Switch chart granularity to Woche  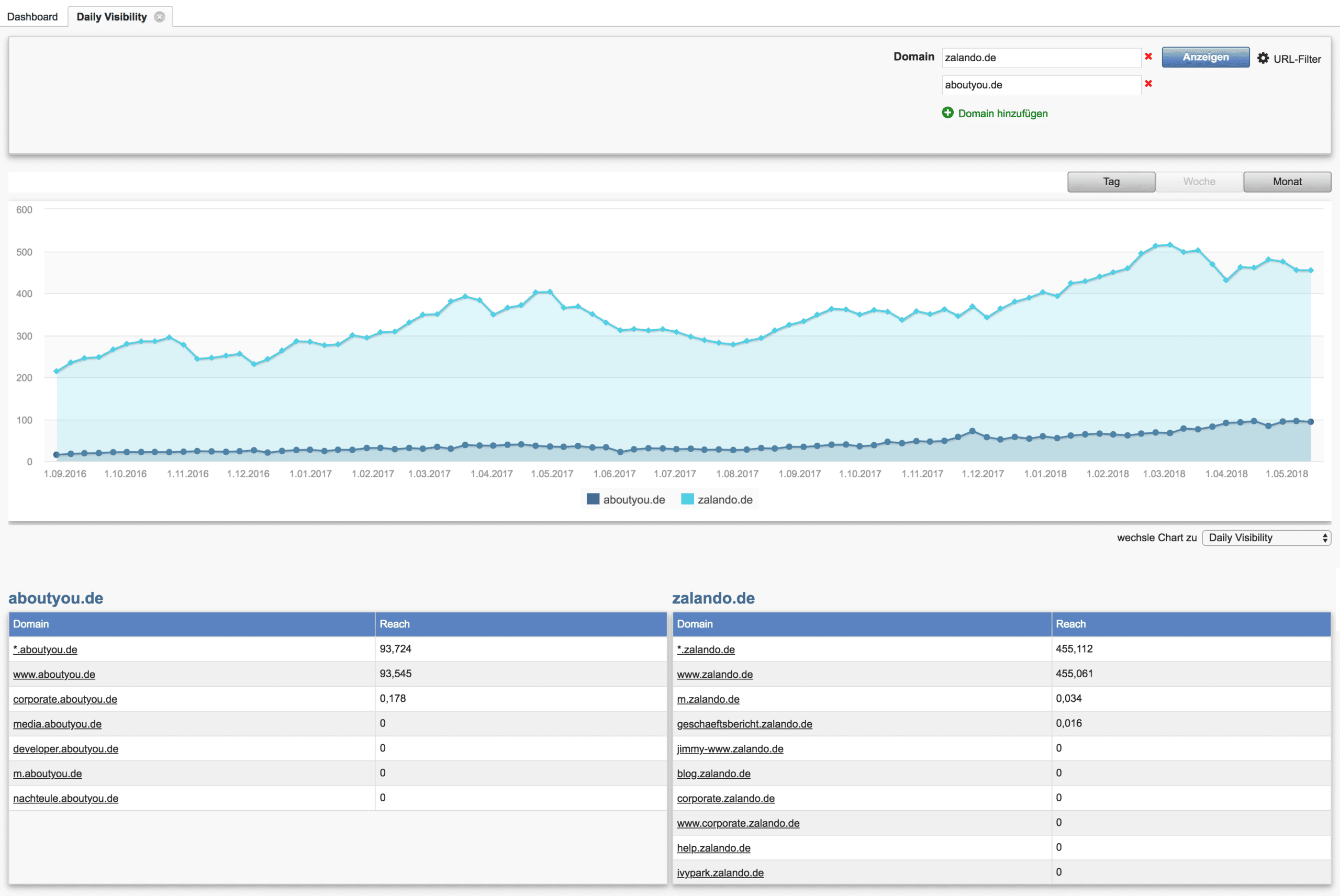pyautogui.click(x=1199, y=182)
